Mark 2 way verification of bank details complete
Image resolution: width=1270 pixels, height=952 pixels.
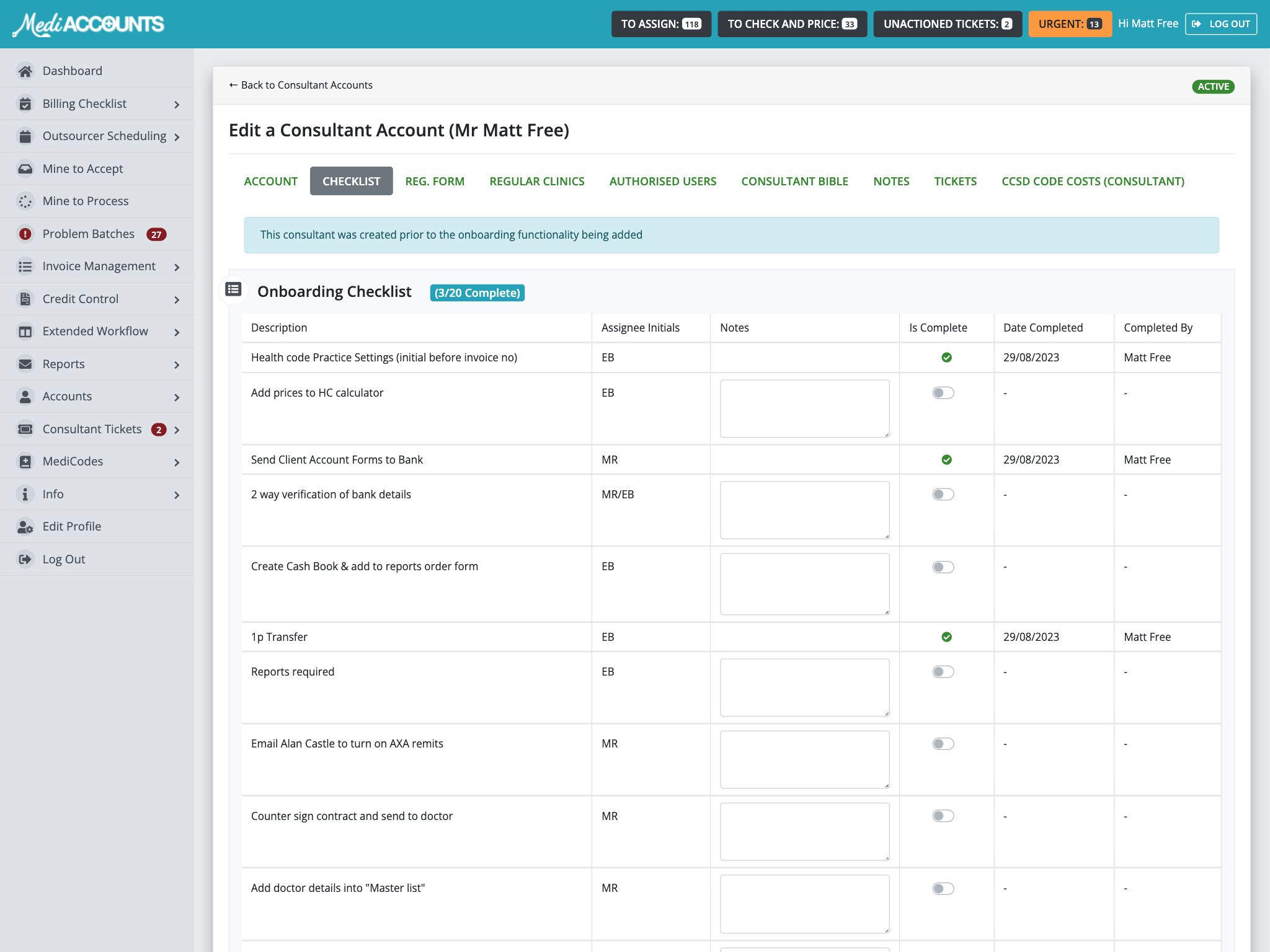pos(943,495)
